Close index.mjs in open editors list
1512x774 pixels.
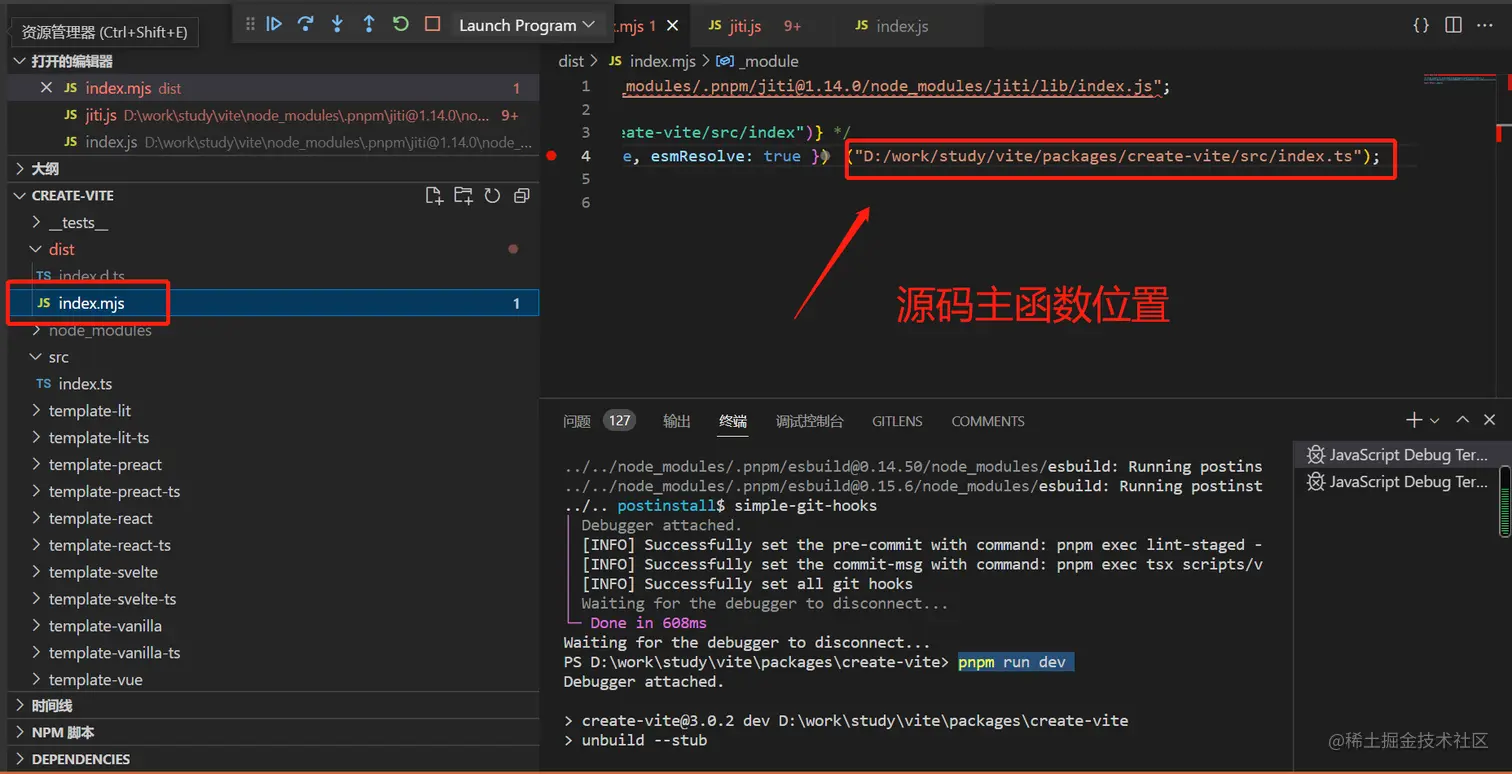[46, 88]
